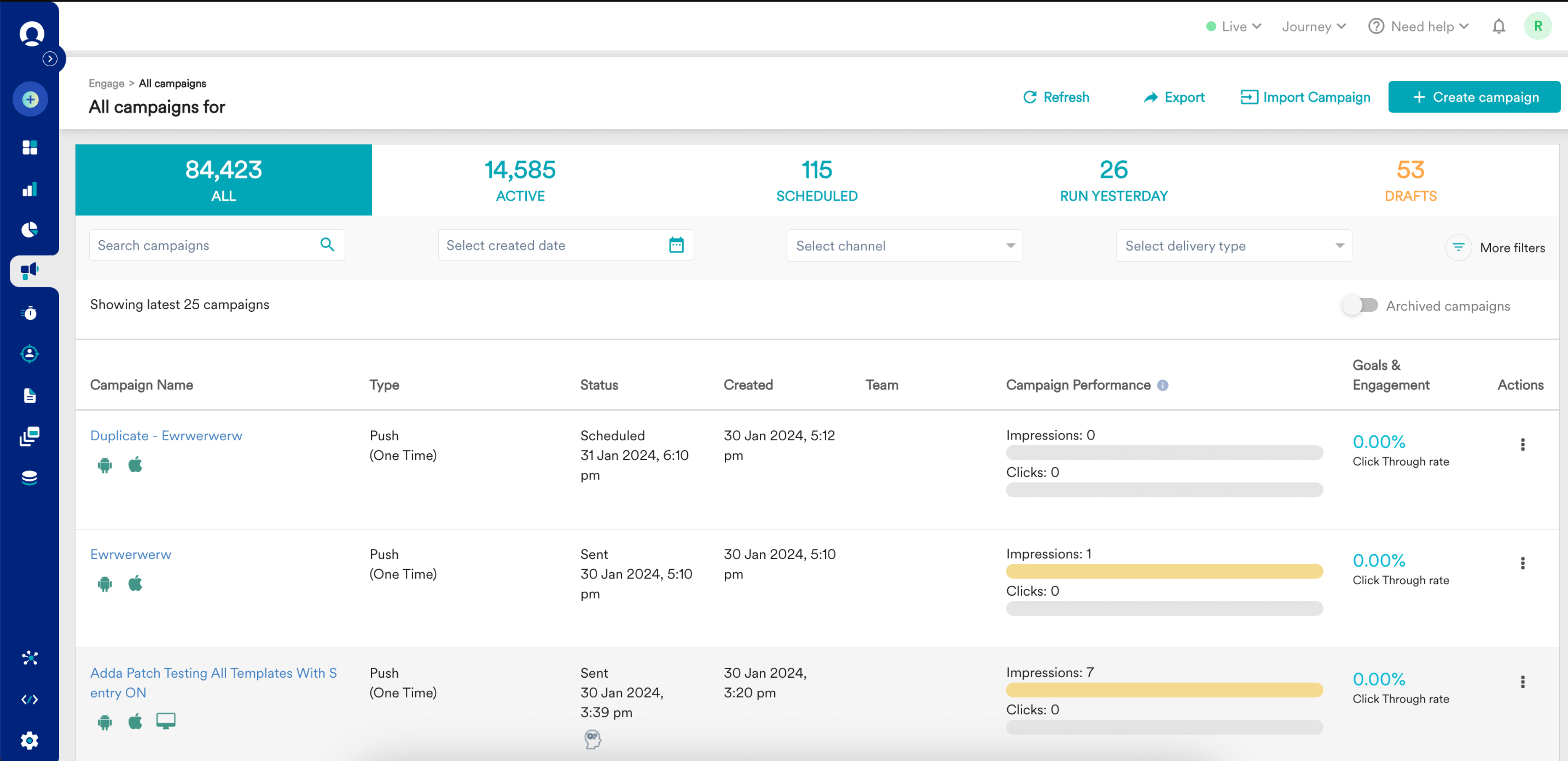Open the database icon in the sidebar

coord(30,477)
